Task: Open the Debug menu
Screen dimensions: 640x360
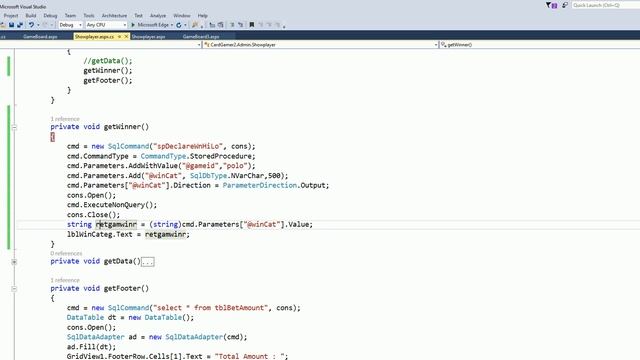Action: point(50,16)
